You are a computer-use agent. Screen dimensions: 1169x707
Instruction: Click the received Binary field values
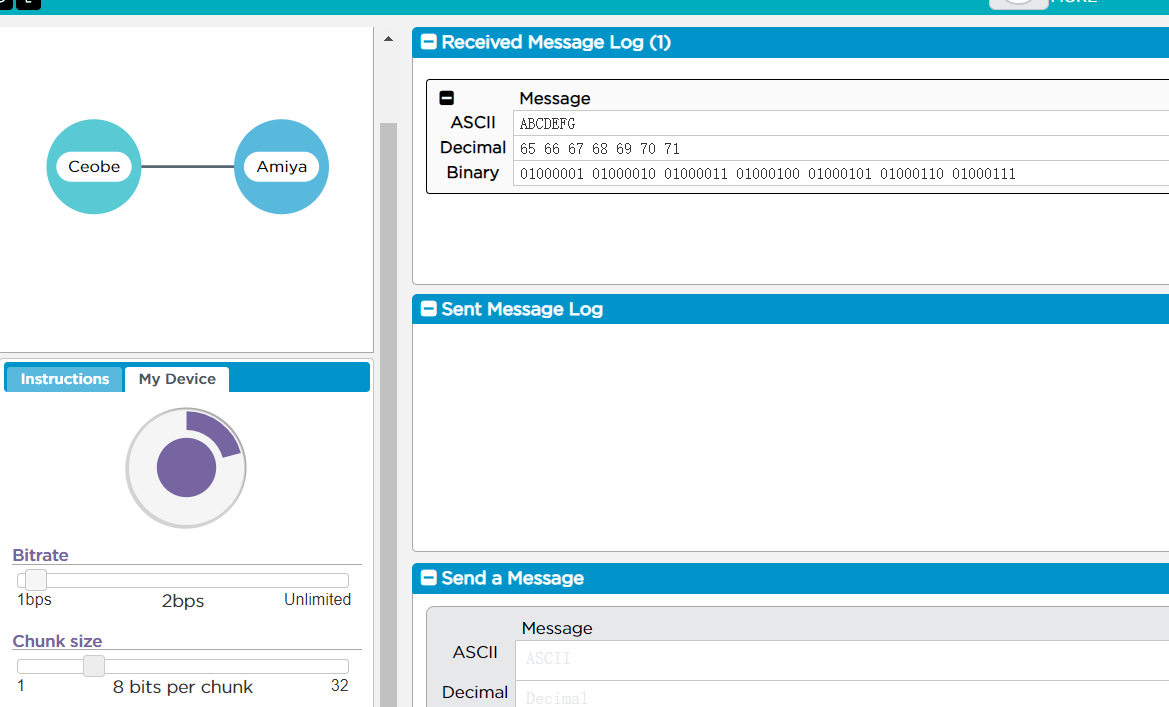(841, 174)
